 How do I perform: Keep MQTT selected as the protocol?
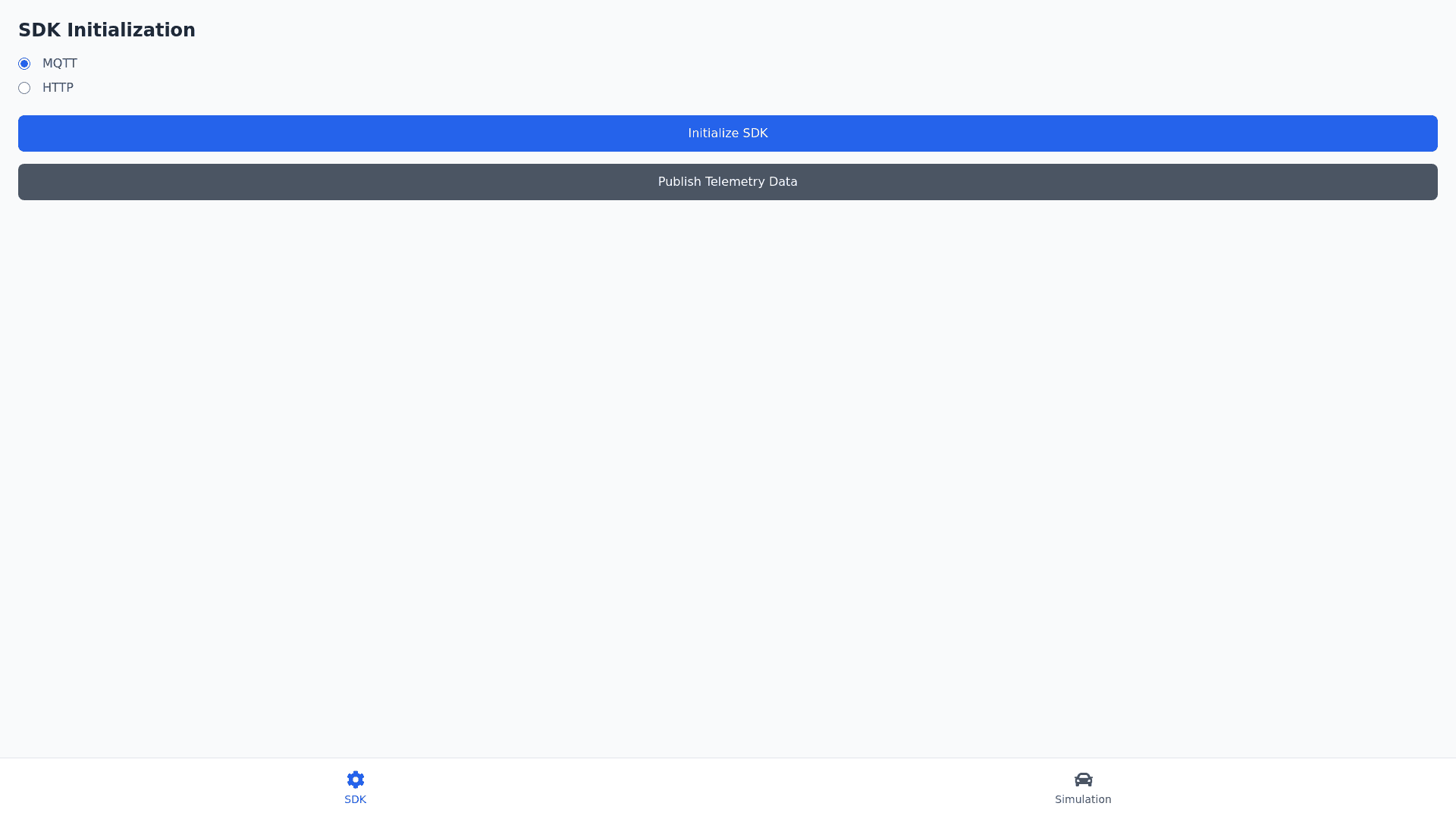tap(24, 64)
